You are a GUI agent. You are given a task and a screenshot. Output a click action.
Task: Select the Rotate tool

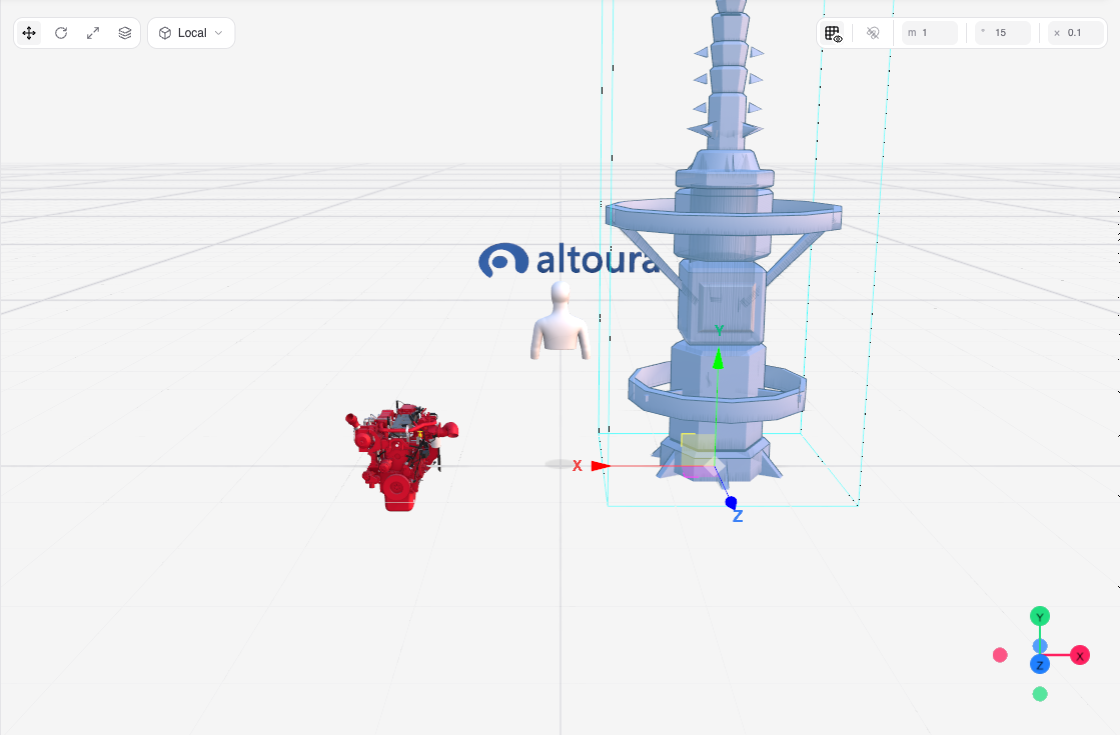coord(61,33)
